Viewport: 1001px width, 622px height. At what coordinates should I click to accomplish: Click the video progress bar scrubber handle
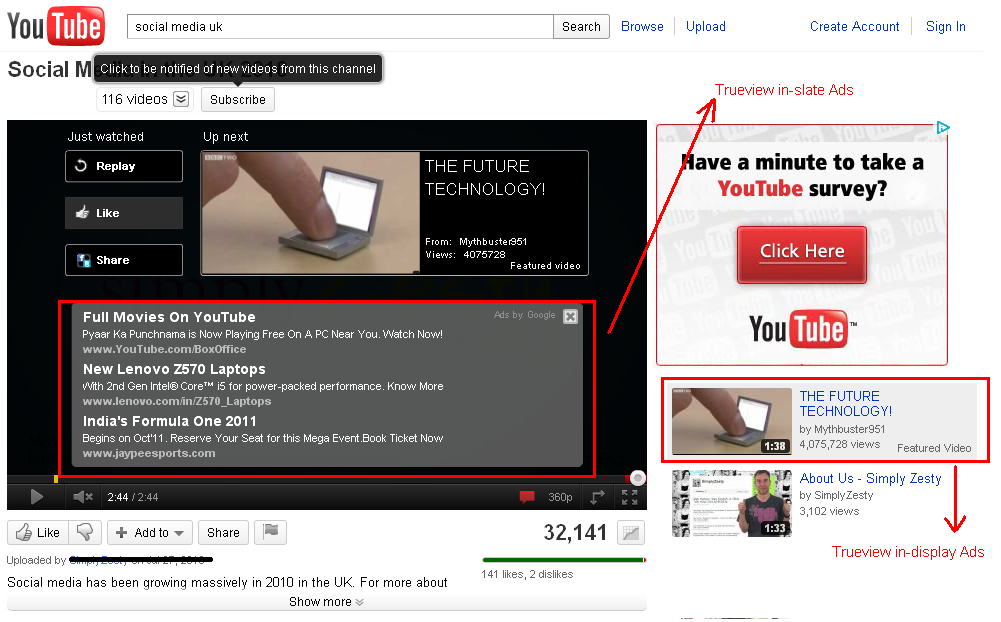click(x=638, y=478)
